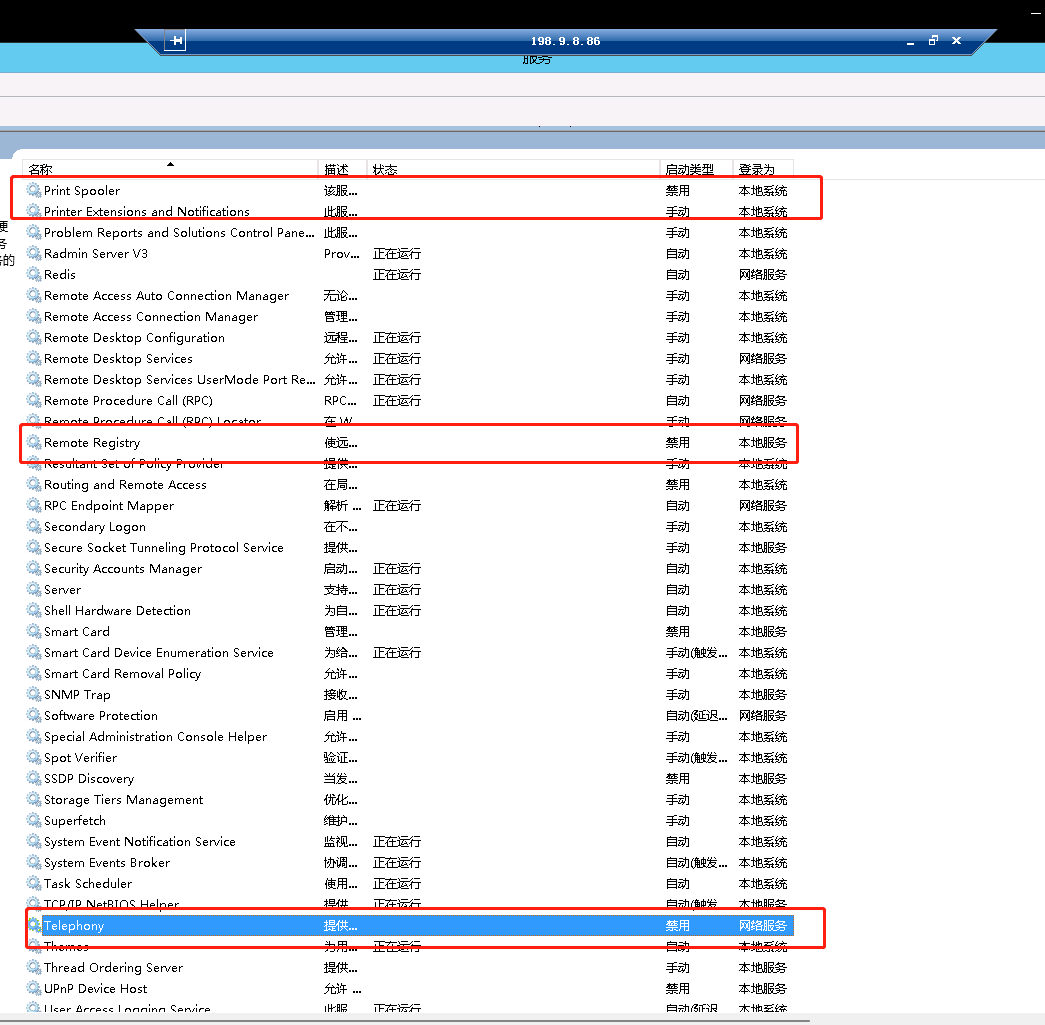Image resolution: width=1045 pixels, height=1025 pixels.
Task: Click the Print Spooler gear icon
Action: (34, 190)
